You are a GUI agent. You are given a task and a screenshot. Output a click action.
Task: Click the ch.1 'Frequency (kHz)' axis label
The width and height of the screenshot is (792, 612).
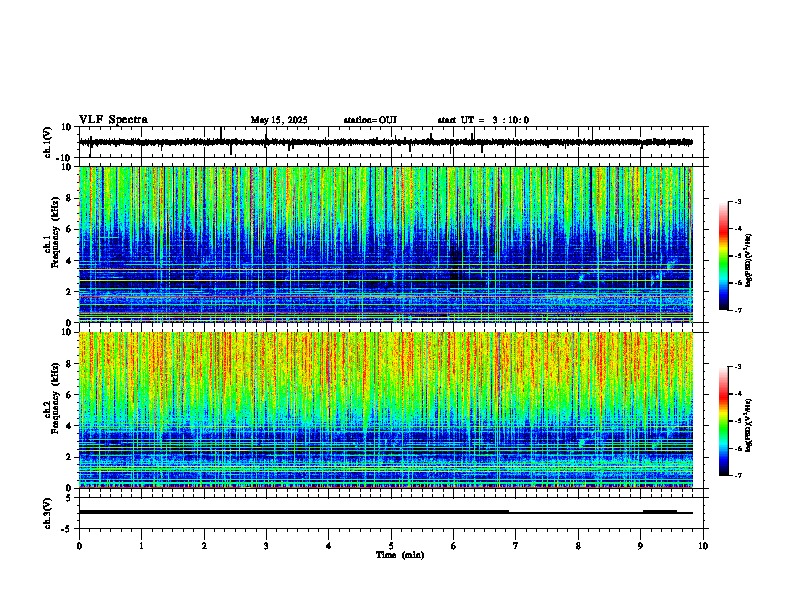click(x=55, y=232)
